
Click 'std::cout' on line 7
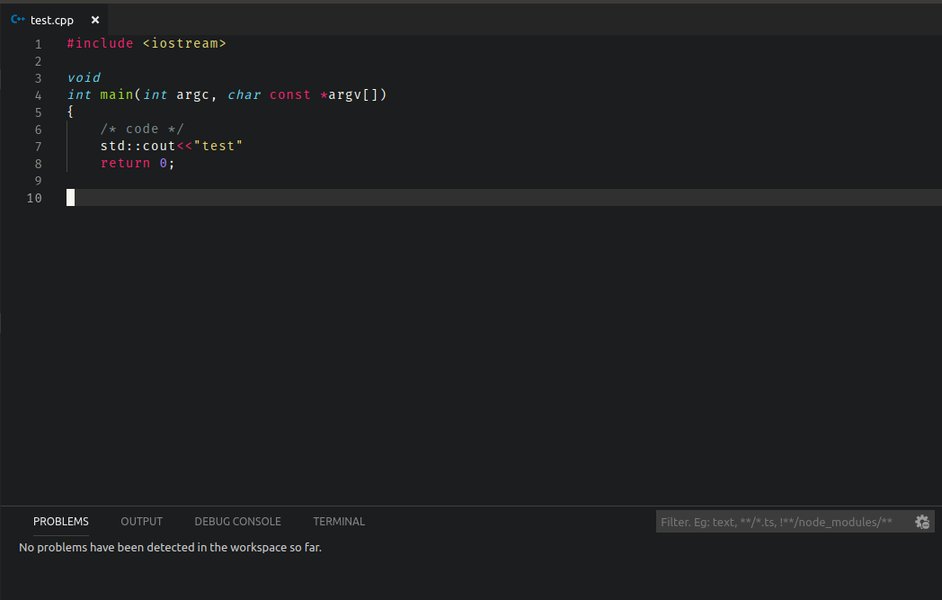click(138, 146)
